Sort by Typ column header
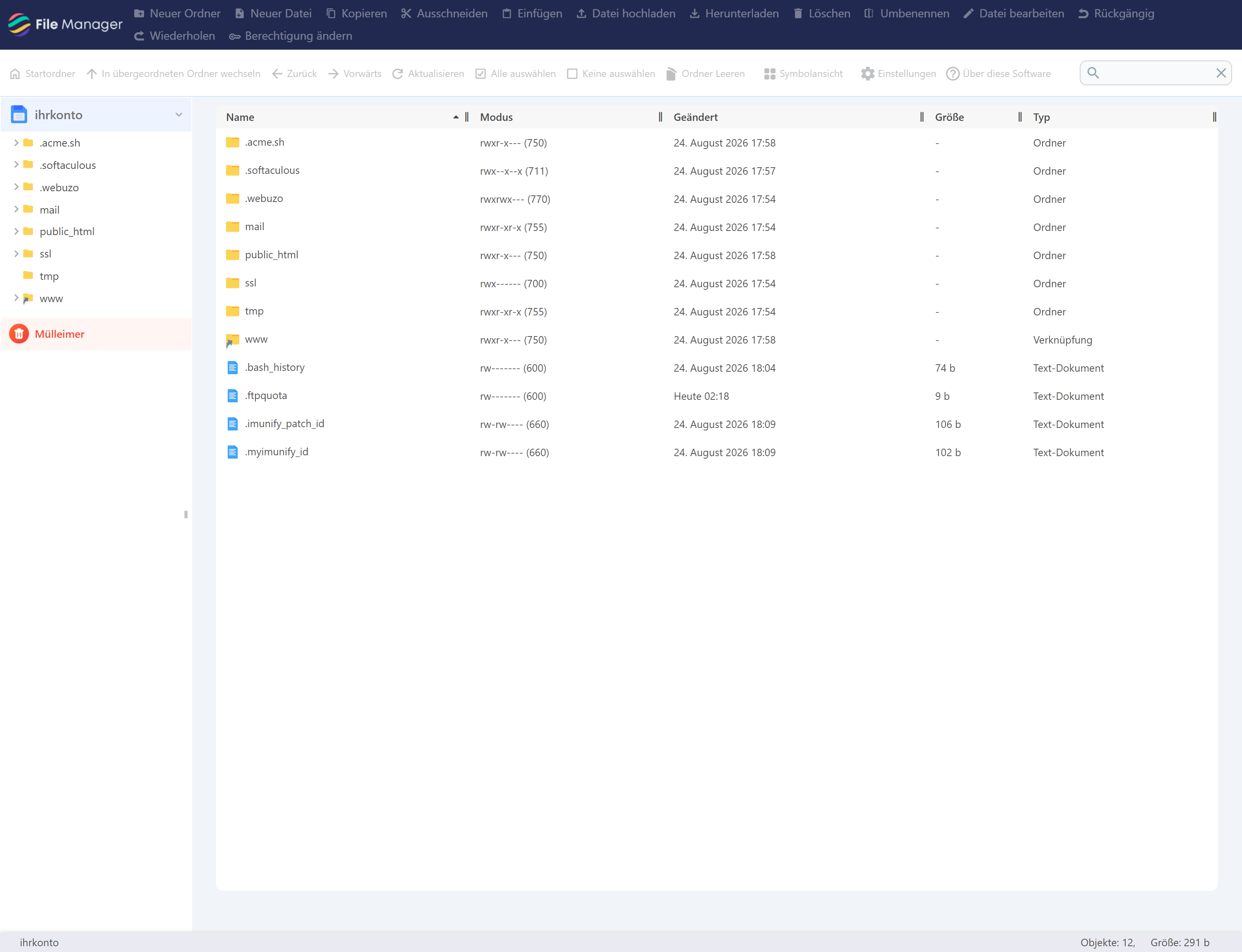The image size is (1242, 952). click(1041, 117)
